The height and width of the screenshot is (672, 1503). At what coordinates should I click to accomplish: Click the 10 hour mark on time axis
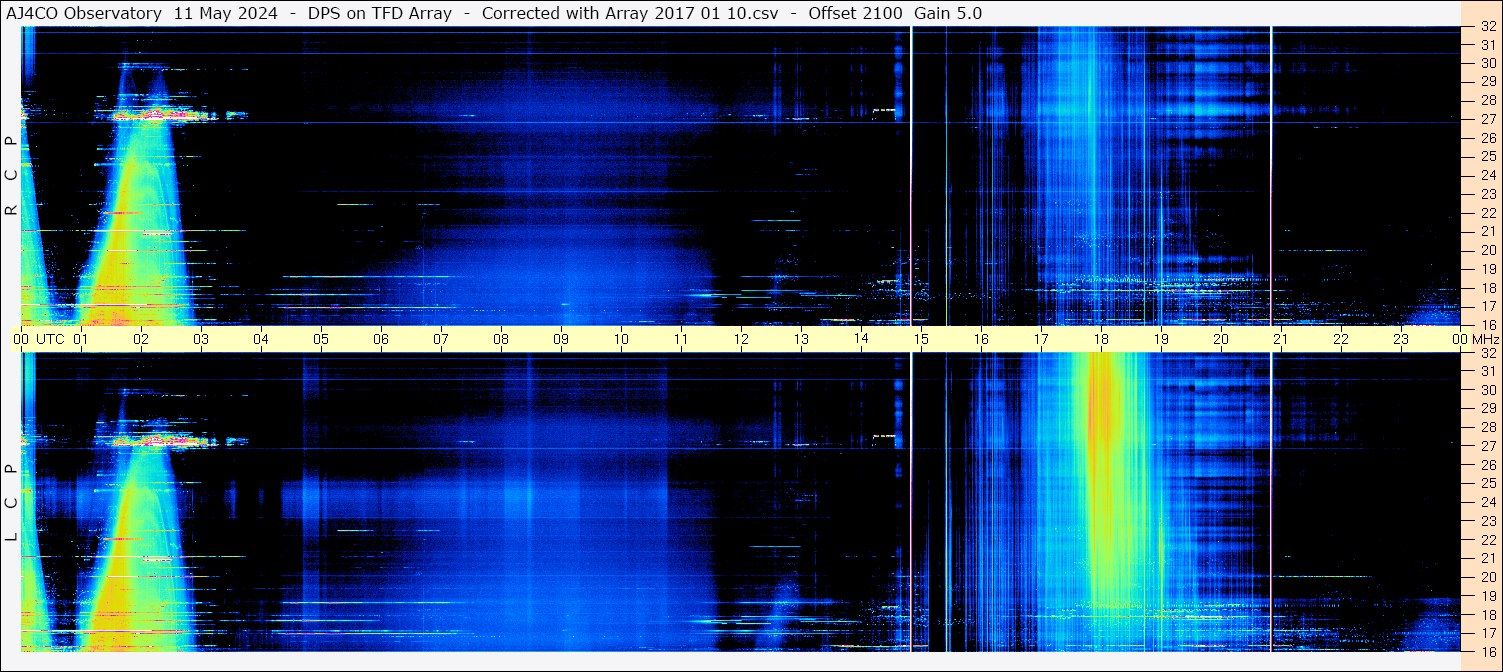click(x=621, y=339)
